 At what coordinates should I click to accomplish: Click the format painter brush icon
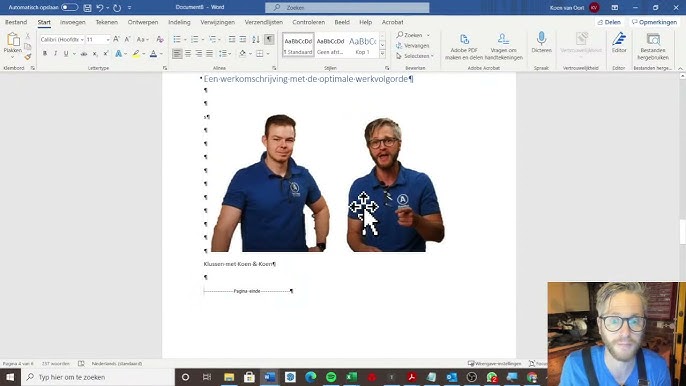(x=28, y=57)
